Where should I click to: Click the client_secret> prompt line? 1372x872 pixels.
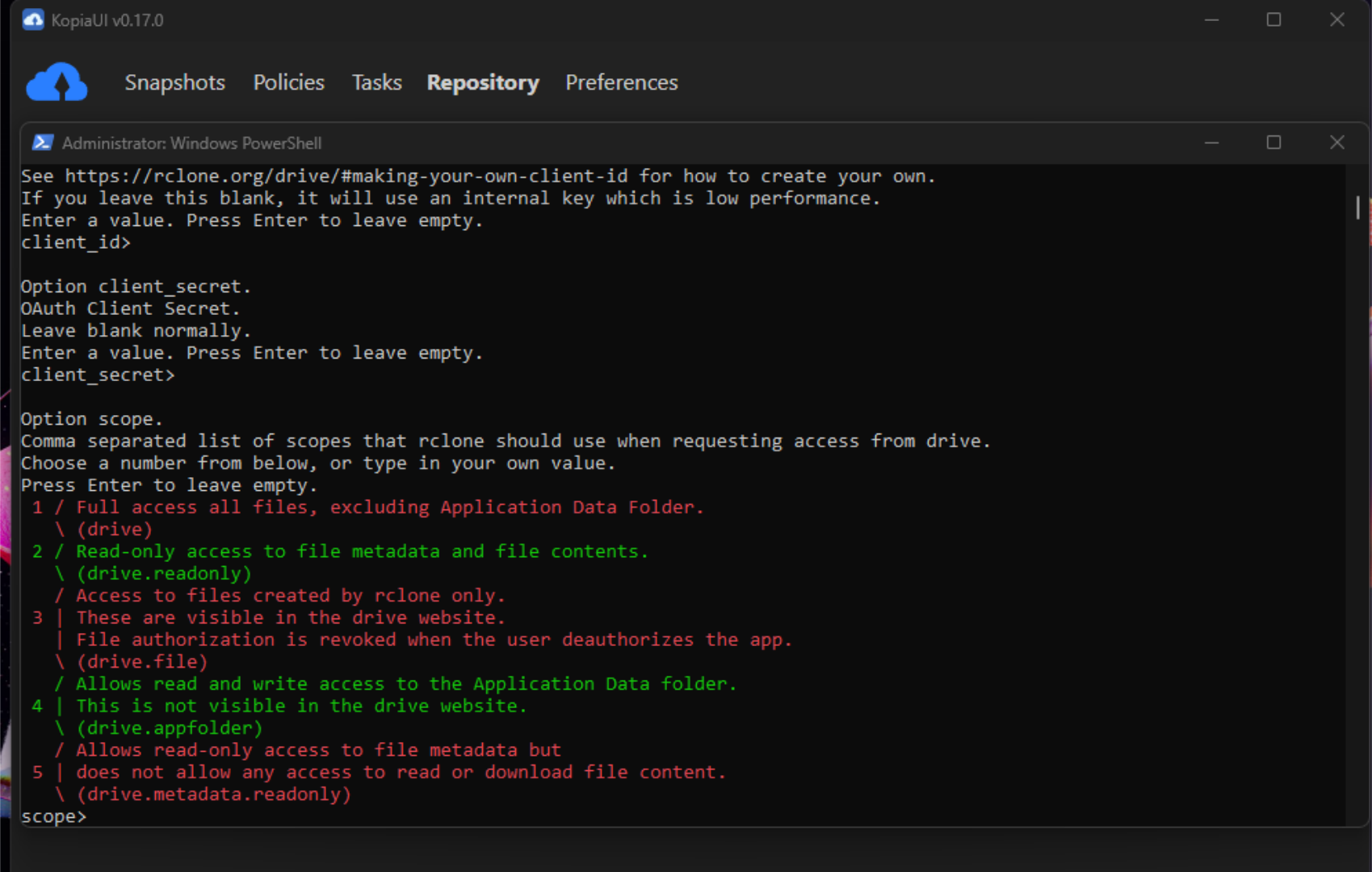(x=98, y=375)
